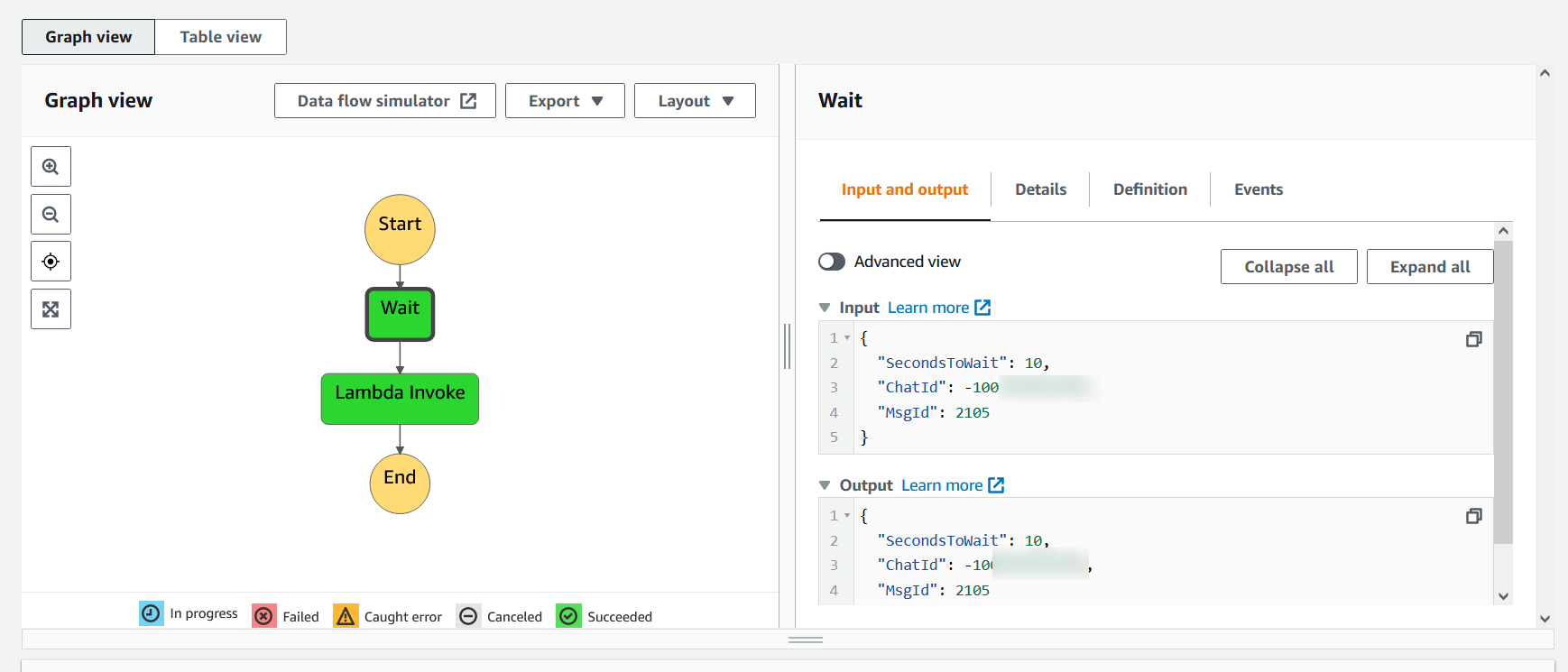
Task: Open the Events tab
Action: click(x=1258, y=189)
